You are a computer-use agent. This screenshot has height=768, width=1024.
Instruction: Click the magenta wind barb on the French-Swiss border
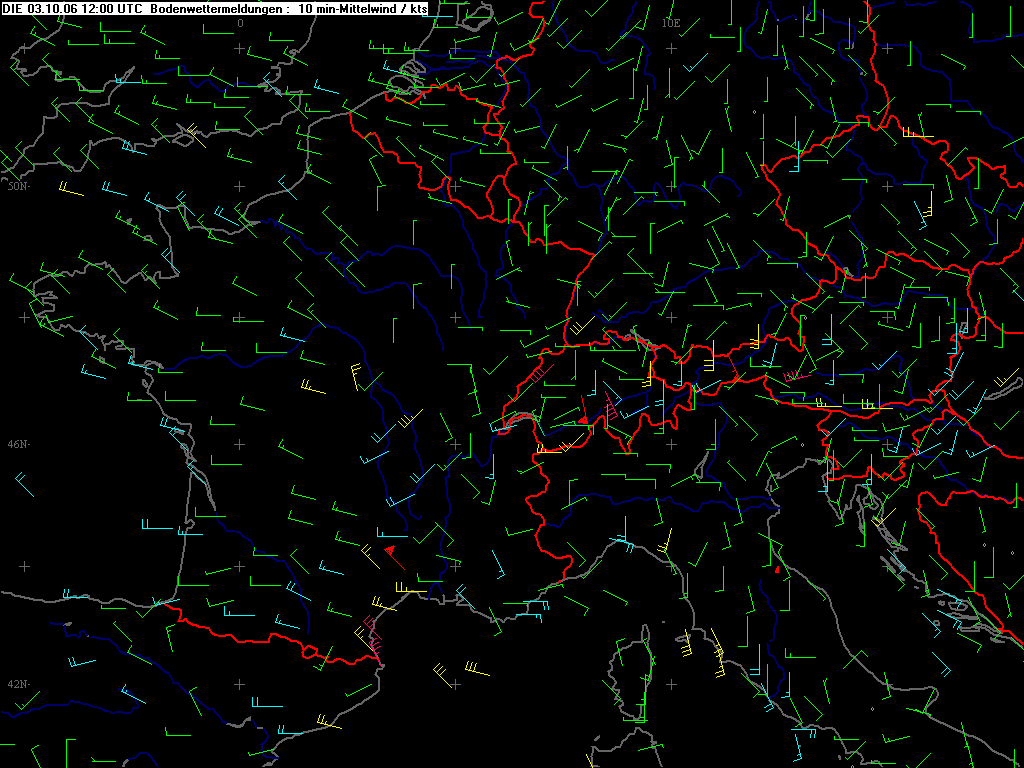[x=541, y=374]
